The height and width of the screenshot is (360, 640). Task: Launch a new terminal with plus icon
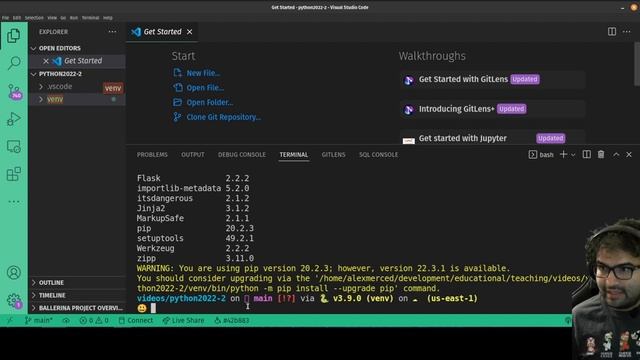point(563,154)
